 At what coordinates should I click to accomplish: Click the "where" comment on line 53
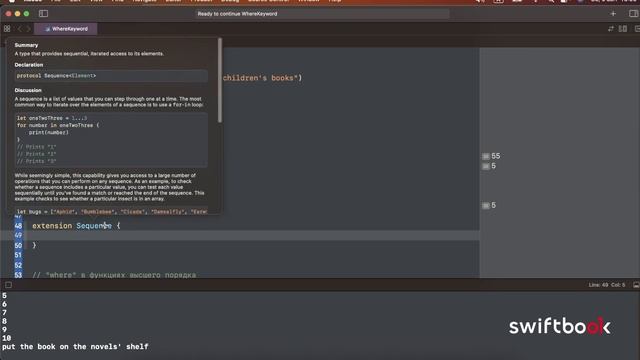[x=114, y=275]
